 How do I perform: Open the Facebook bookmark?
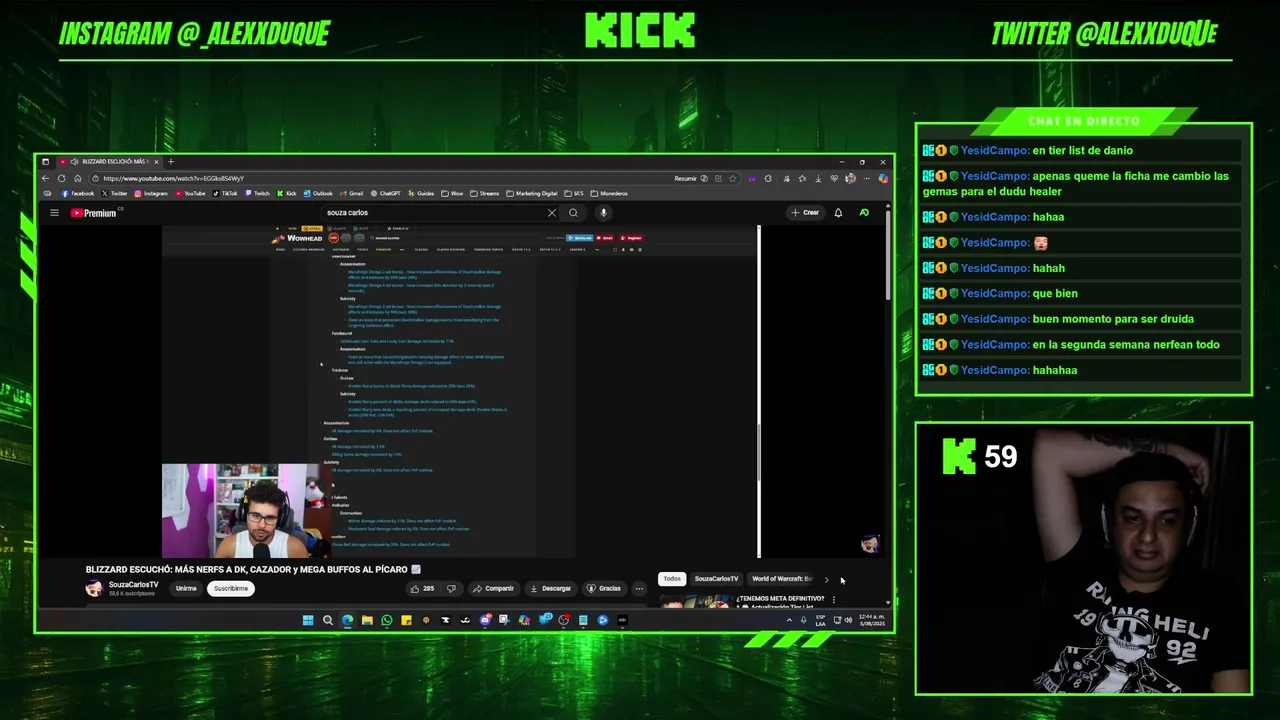(78, 193)
